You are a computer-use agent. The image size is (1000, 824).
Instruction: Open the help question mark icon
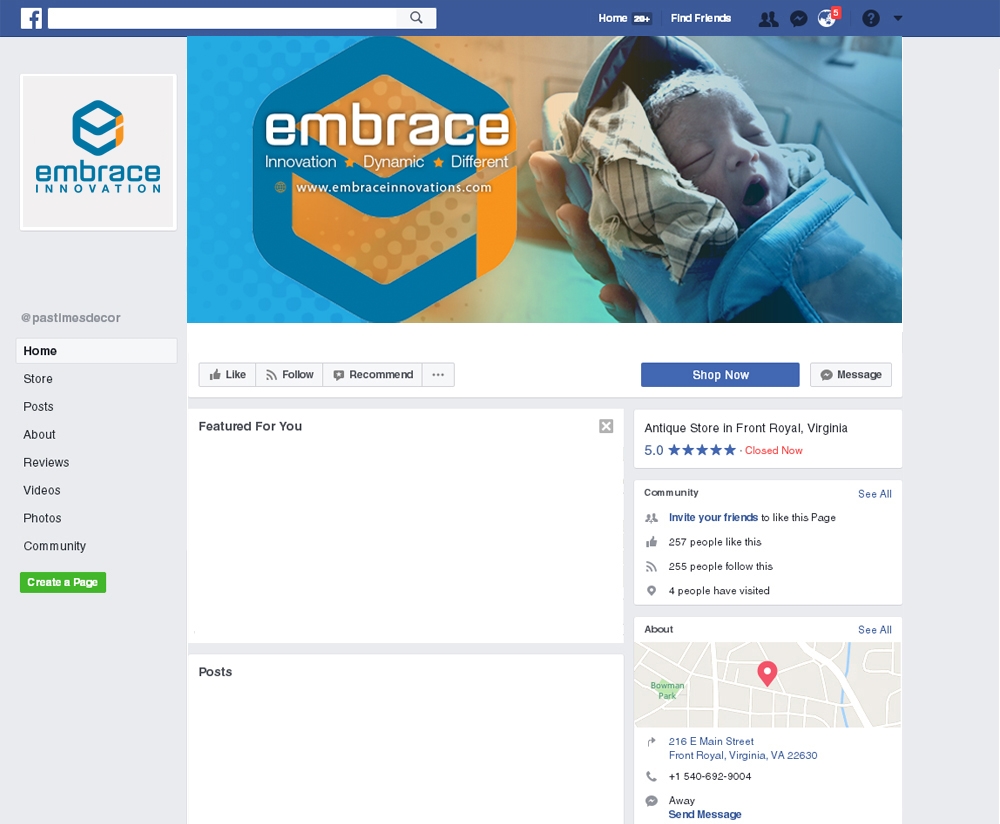coord(871,18)
